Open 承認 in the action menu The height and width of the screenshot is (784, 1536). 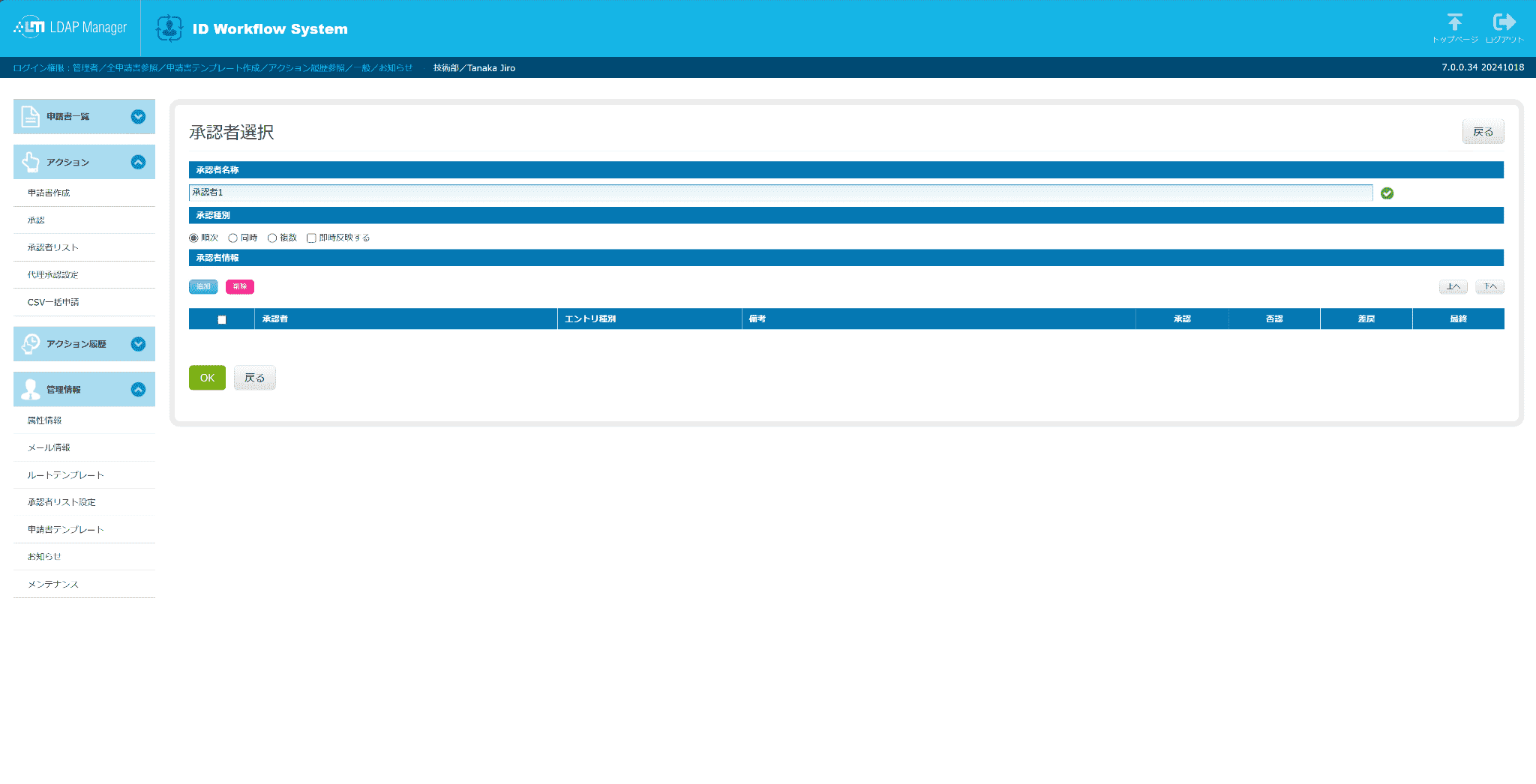tap(84, 220)
